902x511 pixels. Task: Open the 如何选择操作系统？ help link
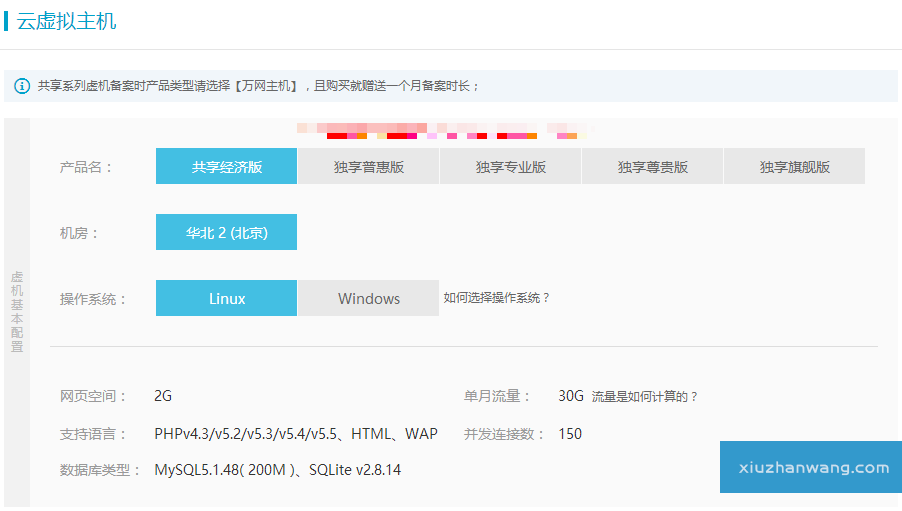(497, 298)
